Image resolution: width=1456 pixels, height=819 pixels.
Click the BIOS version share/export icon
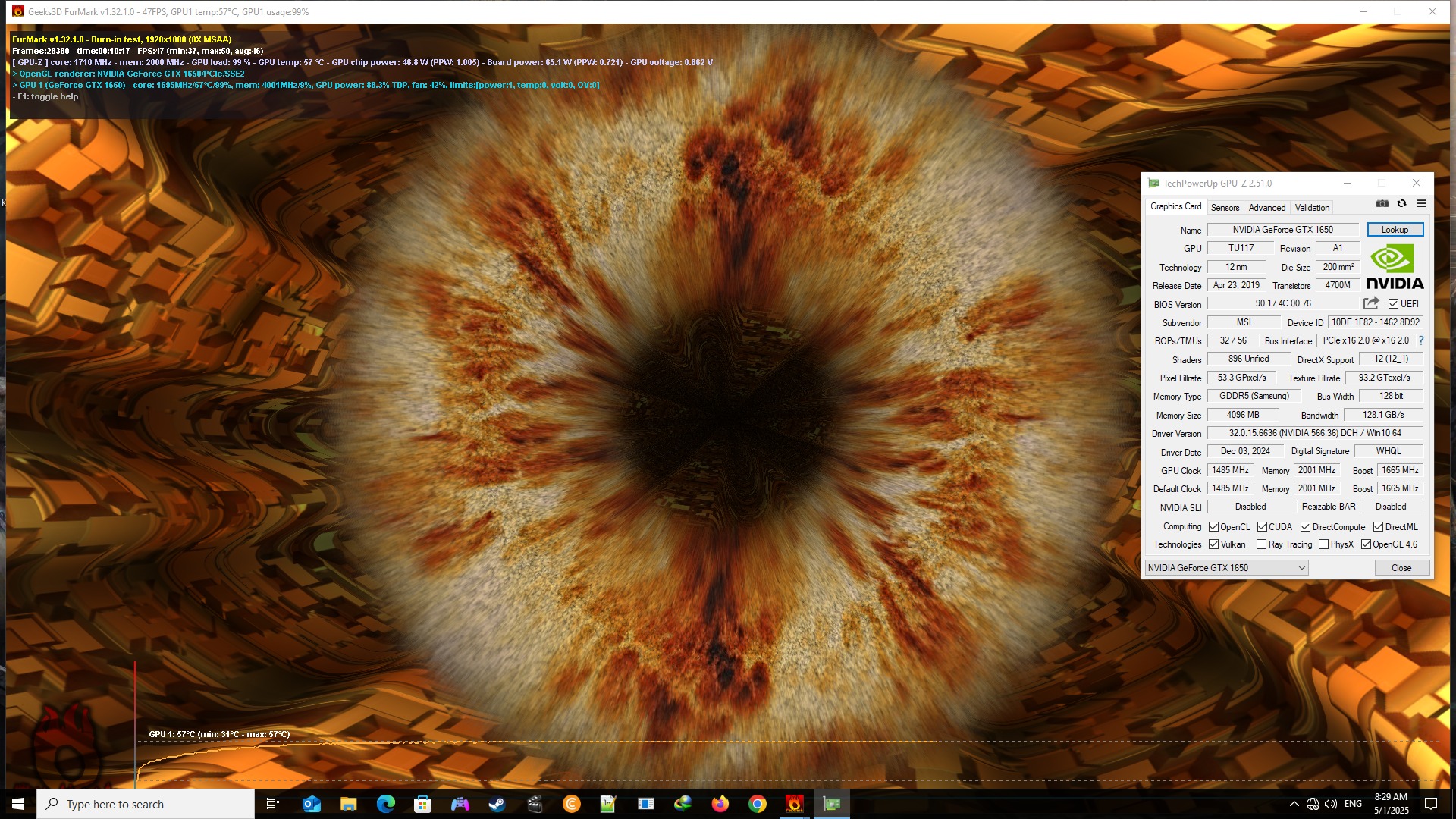click(1371, 303)
